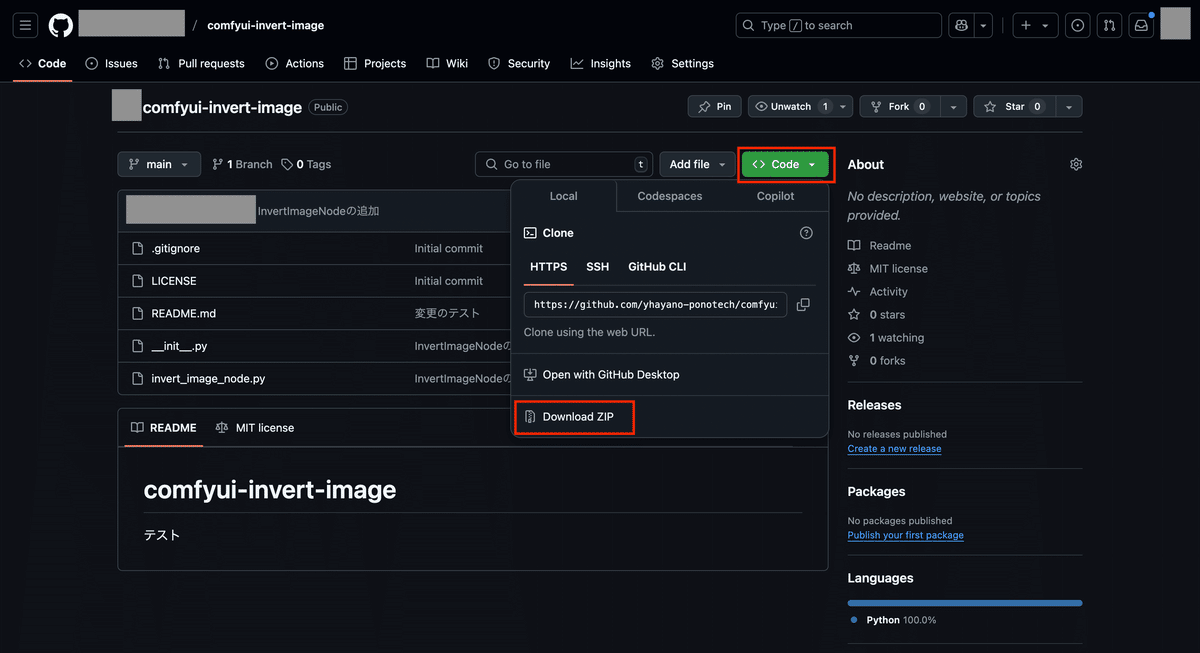Select the SSH clone option
1200x653 pixels.
[x=597, y=267]
